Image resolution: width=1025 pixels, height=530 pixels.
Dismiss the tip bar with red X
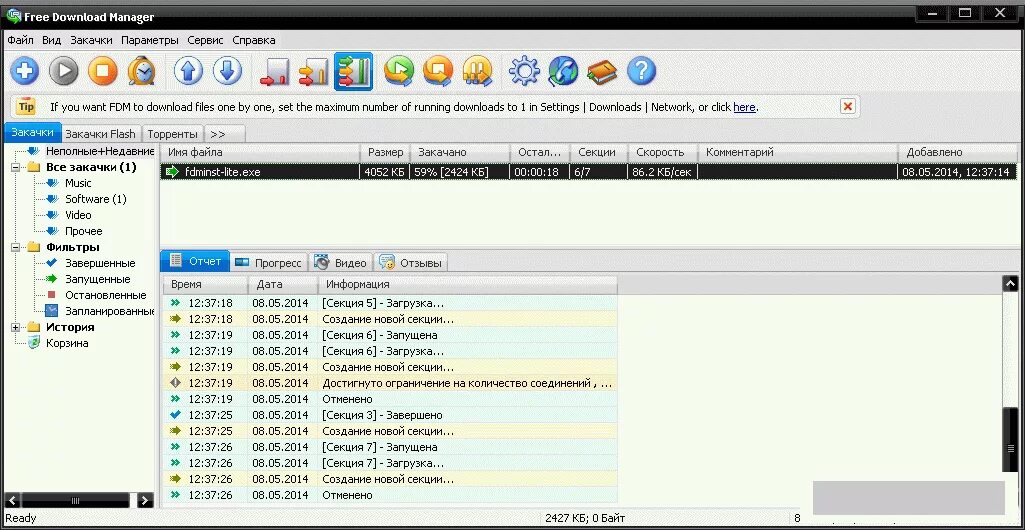848,107
